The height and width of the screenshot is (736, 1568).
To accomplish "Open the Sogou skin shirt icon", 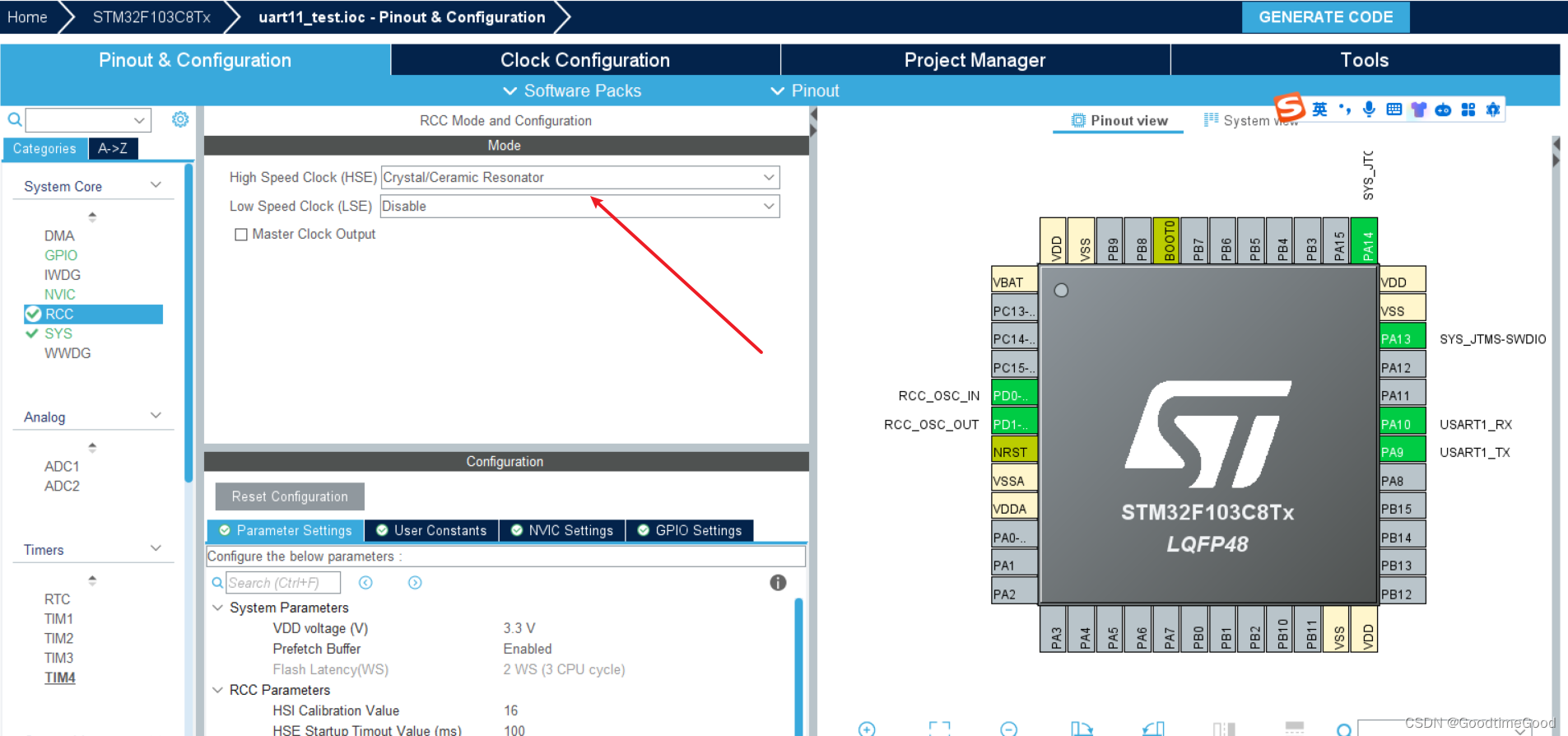I will pos(1418,109).
